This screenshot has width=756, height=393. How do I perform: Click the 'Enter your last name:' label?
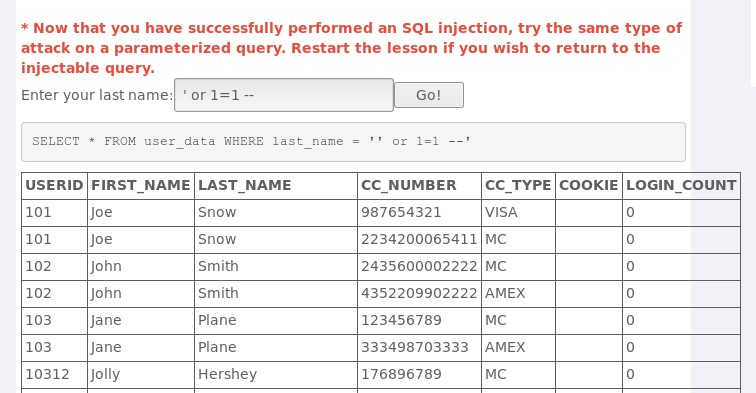(x=97, y=95)
